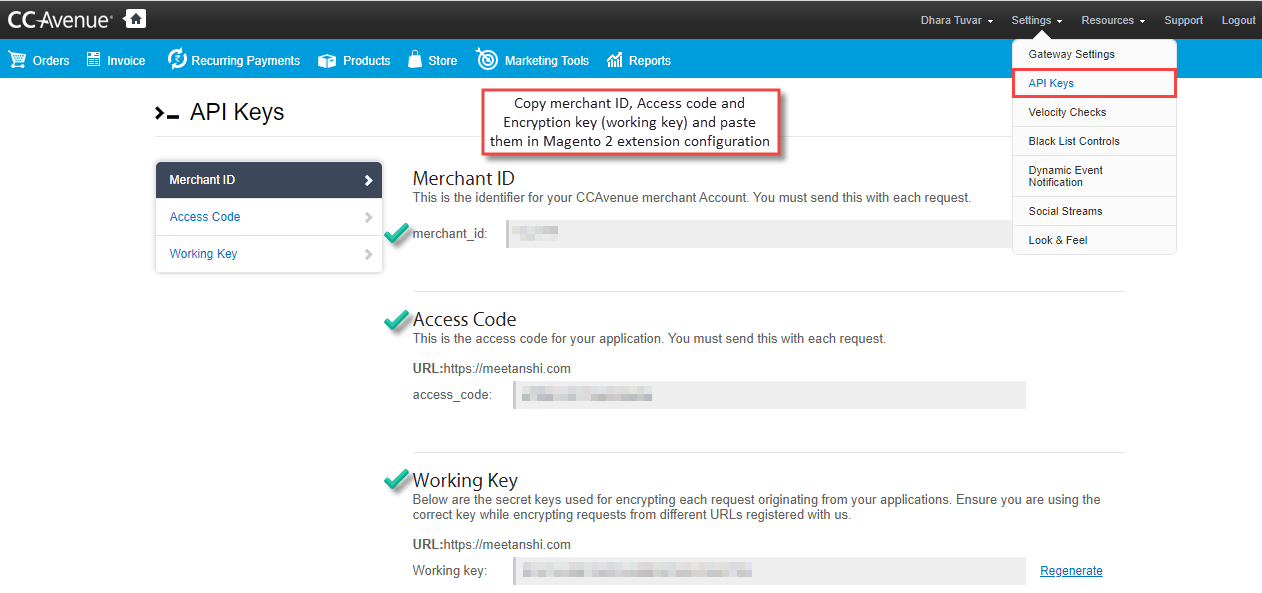The width and height of the screenshot is (1262, 593).
Task: Click the Regenerate link for the working key
Action: point(1070,570)
